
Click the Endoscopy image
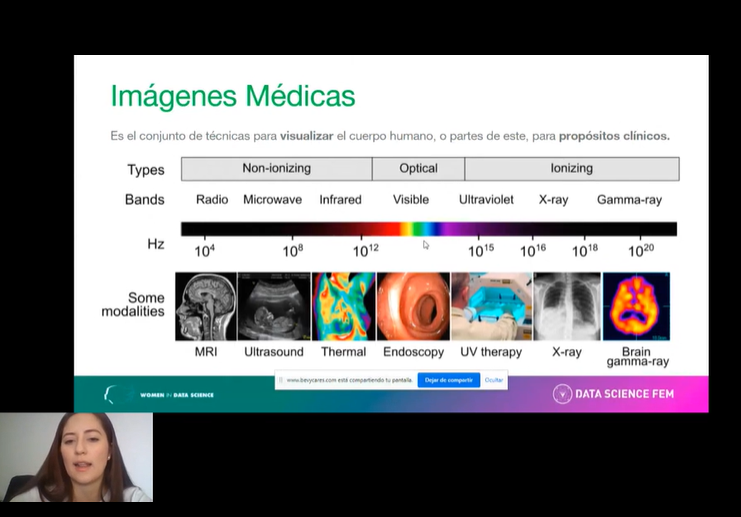[414, 306]
